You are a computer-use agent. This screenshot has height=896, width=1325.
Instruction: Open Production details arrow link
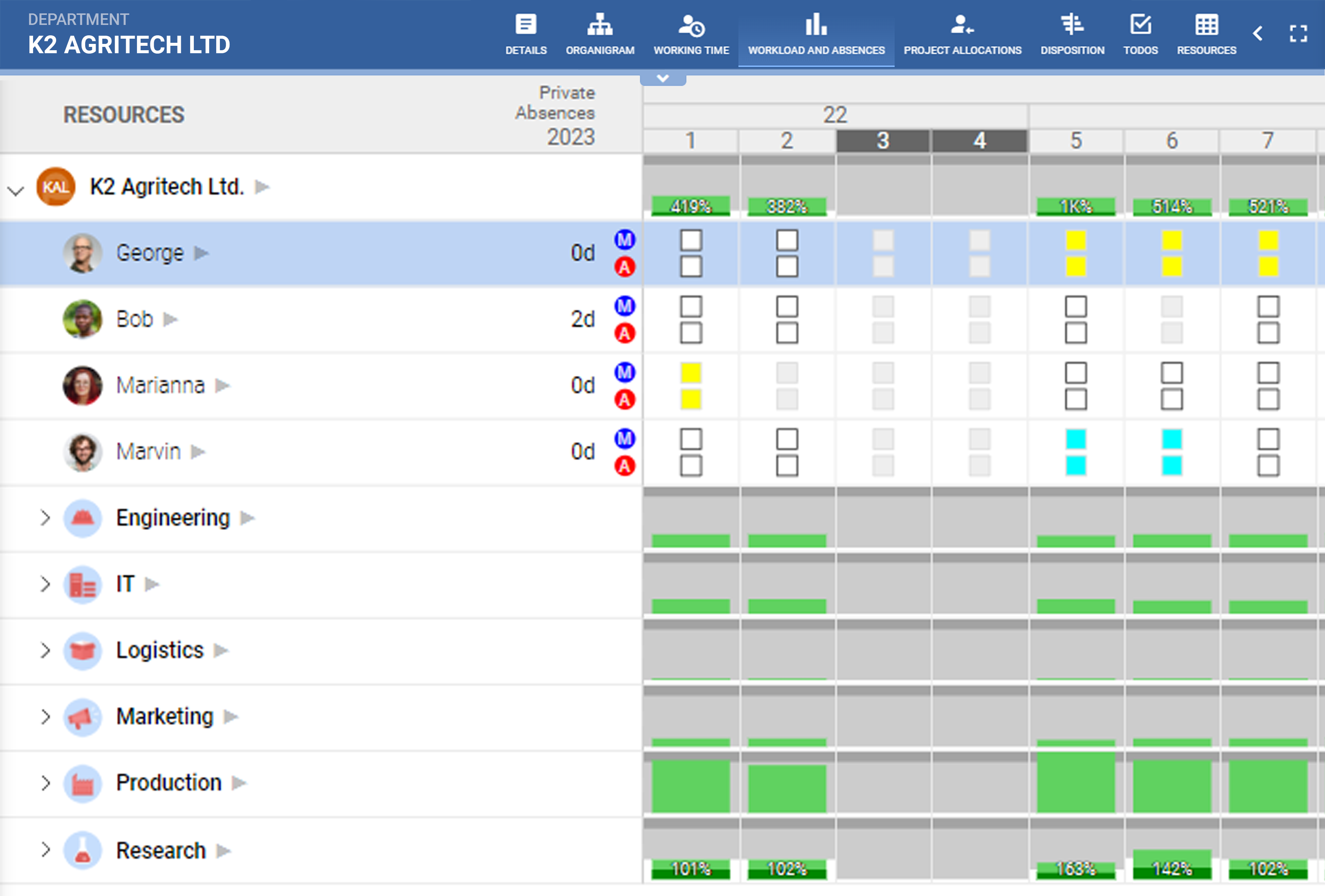(239, 783)
